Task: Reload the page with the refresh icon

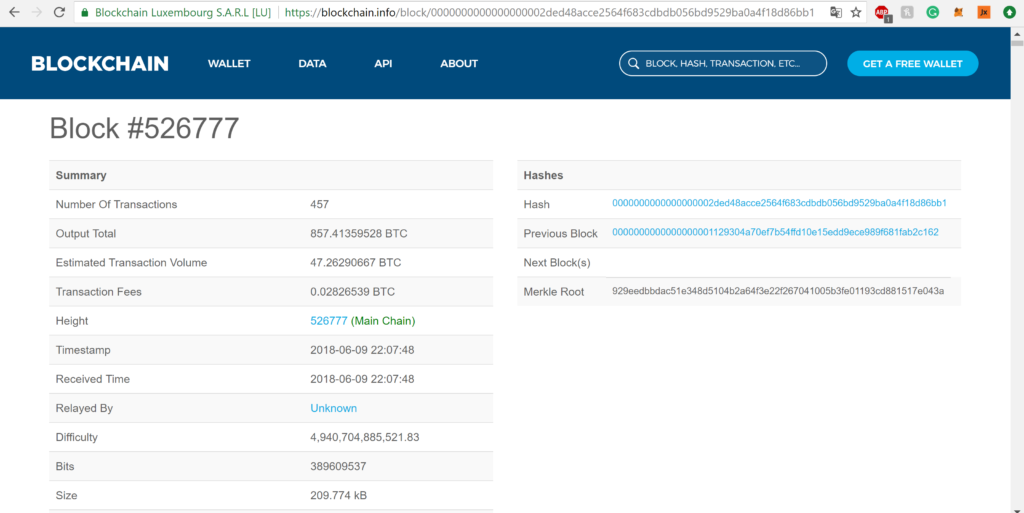Action: pos(59,13)
